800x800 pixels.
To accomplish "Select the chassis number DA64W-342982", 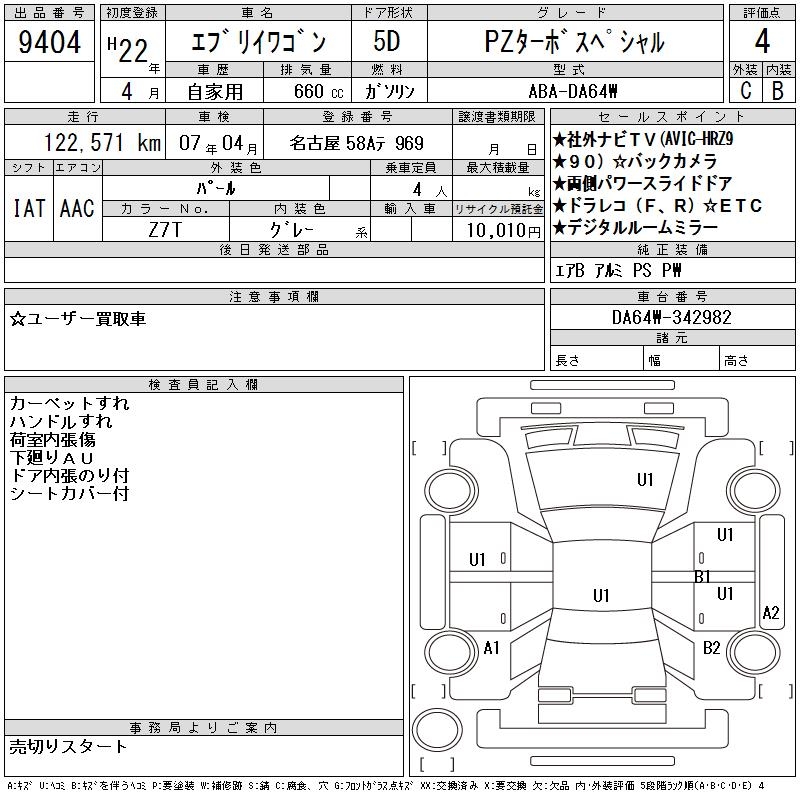I will pyautogui.click(x=671, y=317).
